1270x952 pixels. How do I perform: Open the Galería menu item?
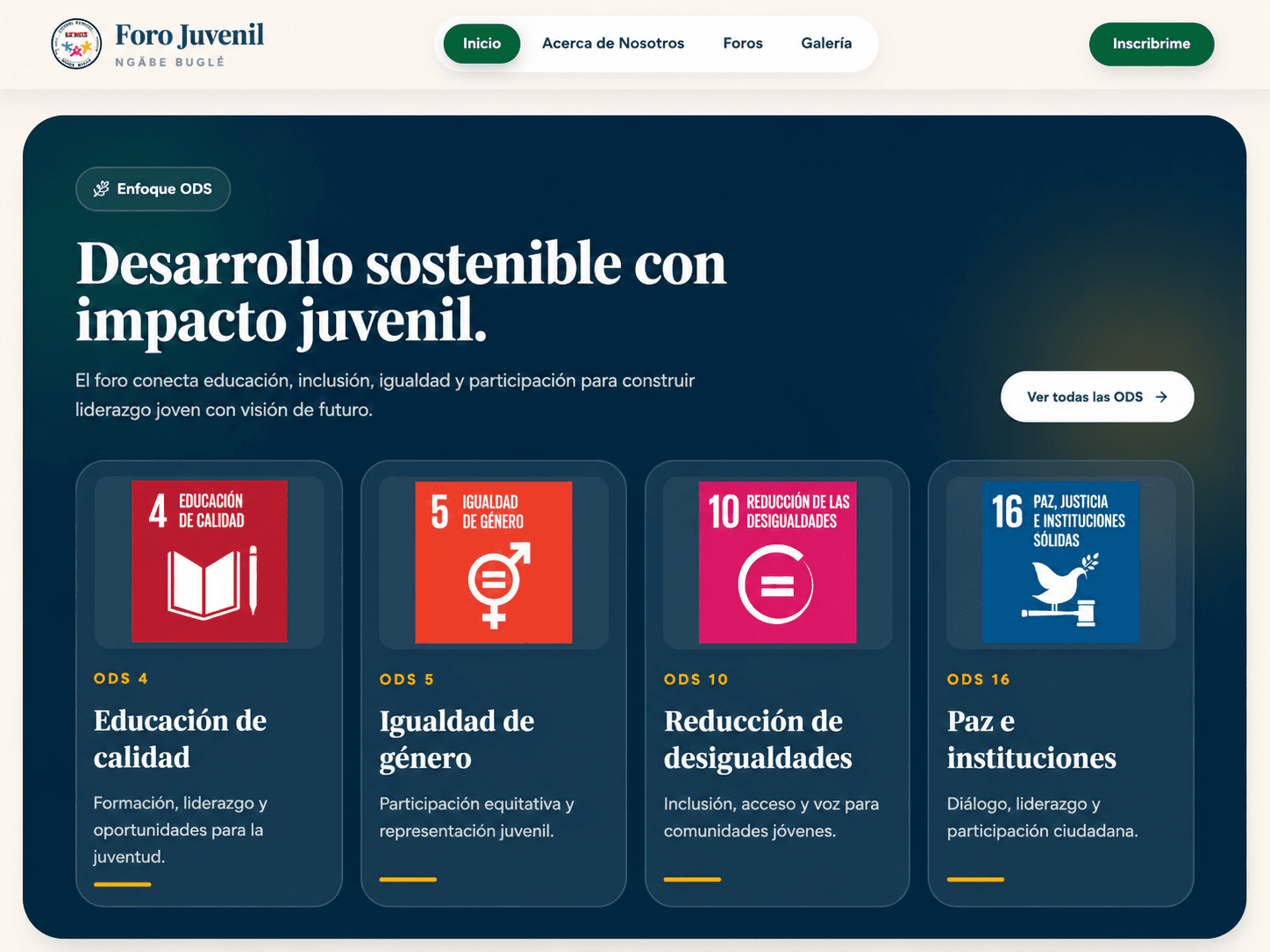pyautogui.click(x=826, y=44)
